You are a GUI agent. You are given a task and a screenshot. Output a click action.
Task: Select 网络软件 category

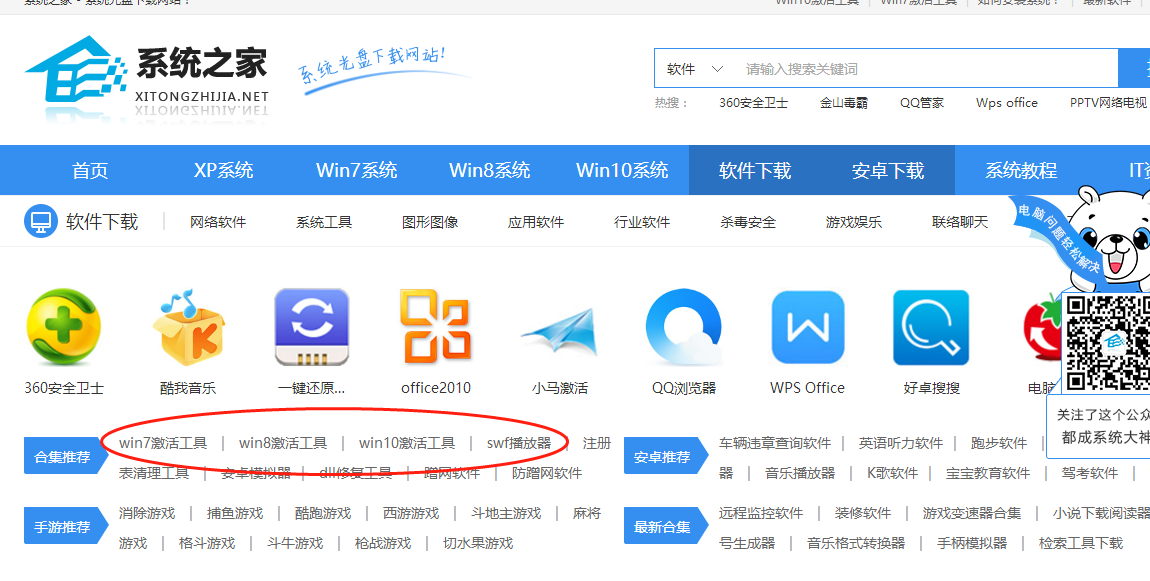tap(218, 222)
